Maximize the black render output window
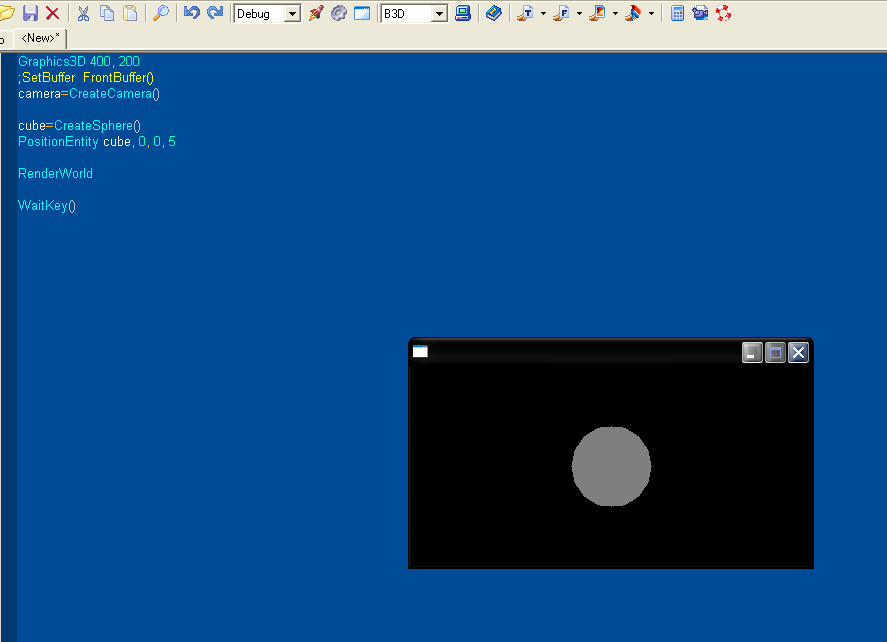Image resolution: width=887 pixels, height=642 pixels. [x=775, y=352]
